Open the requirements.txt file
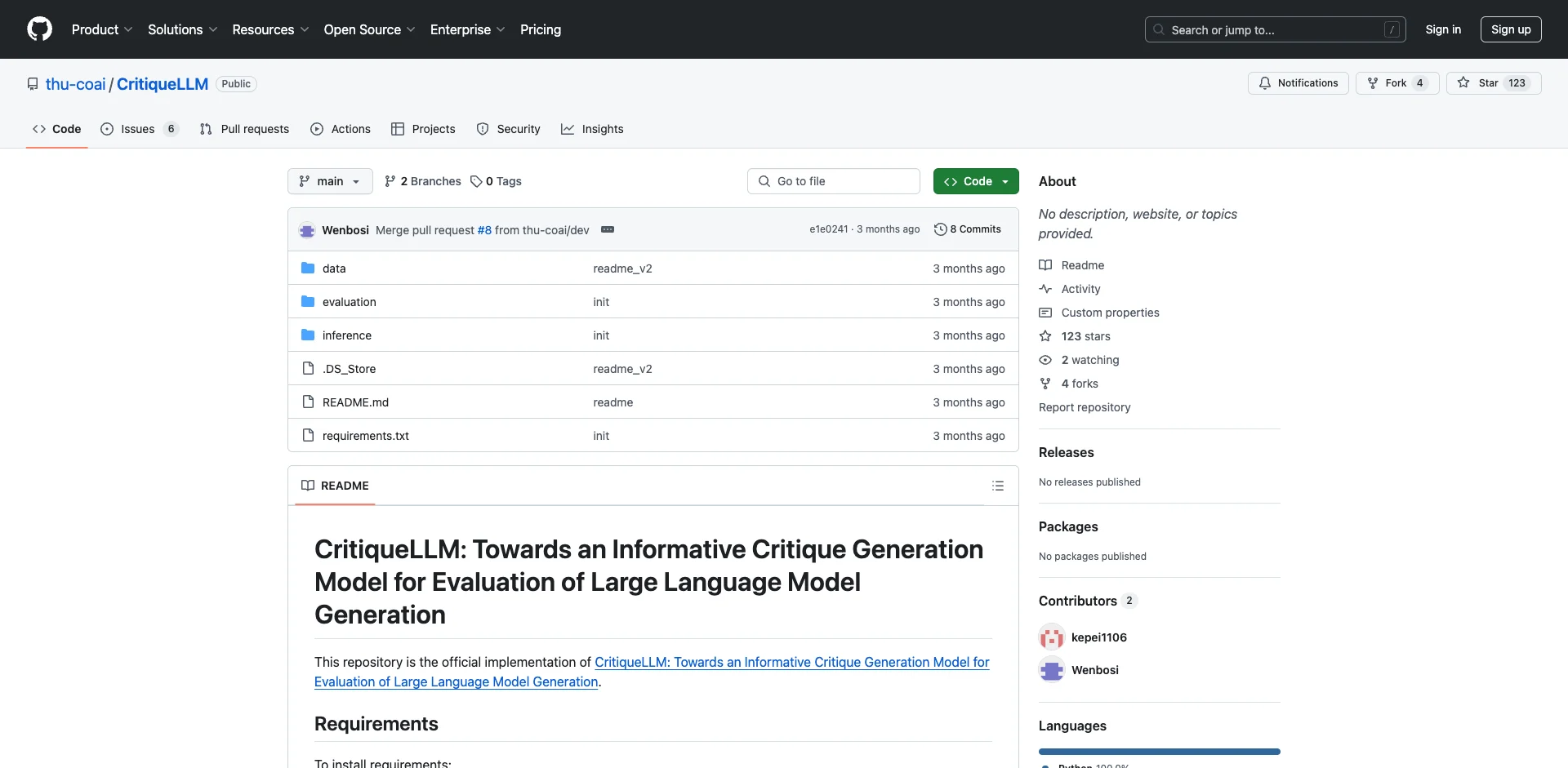Screen dimensions: 1568x768 tap(365, 436)
